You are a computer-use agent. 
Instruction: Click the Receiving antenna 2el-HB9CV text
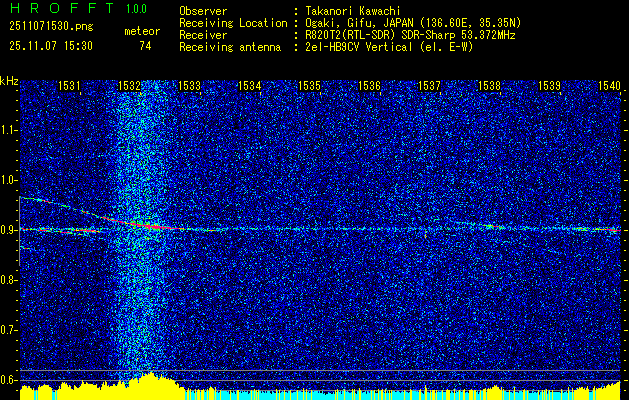point(390,47)
